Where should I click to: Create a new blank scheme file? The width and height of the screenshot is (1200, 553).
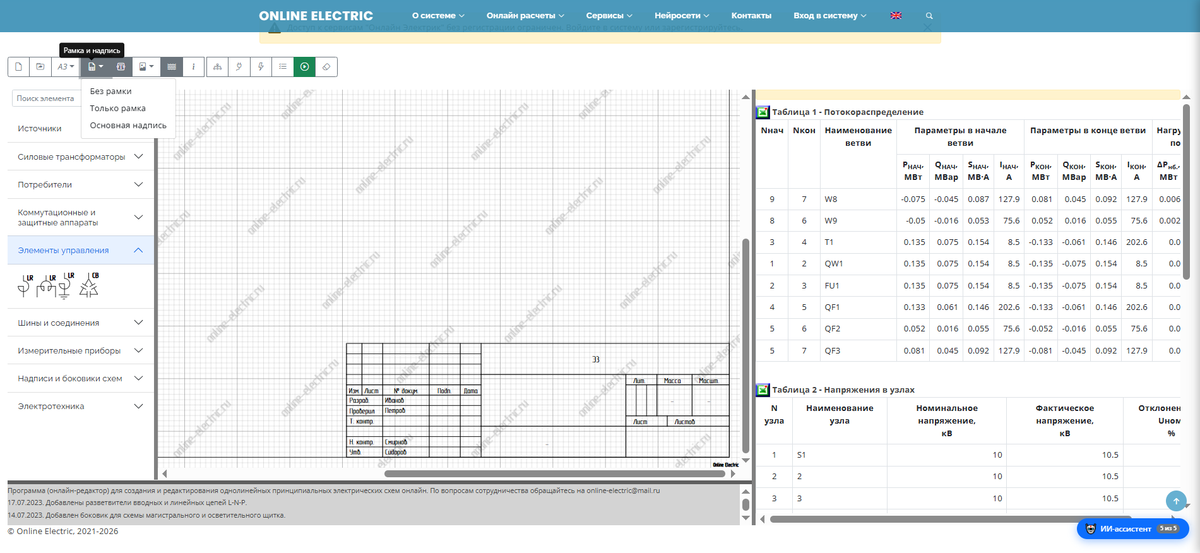pos(19,67)
